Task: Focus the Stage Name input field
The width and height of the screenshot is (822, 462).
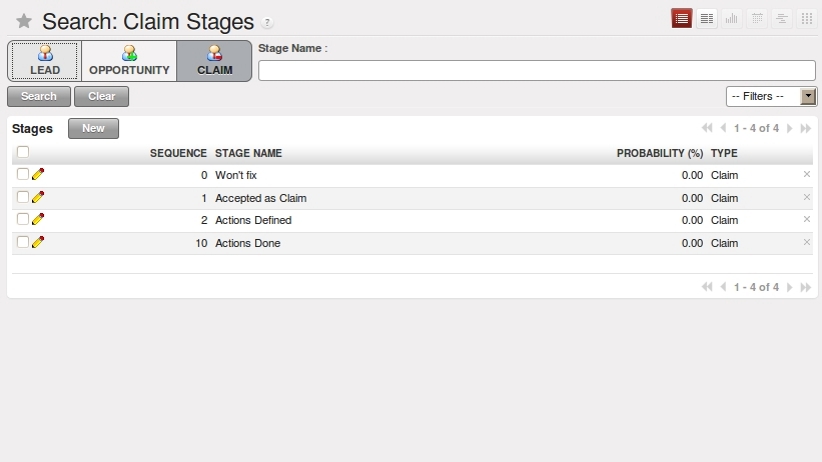Action: pyautogui.click(x=537, y=70)
